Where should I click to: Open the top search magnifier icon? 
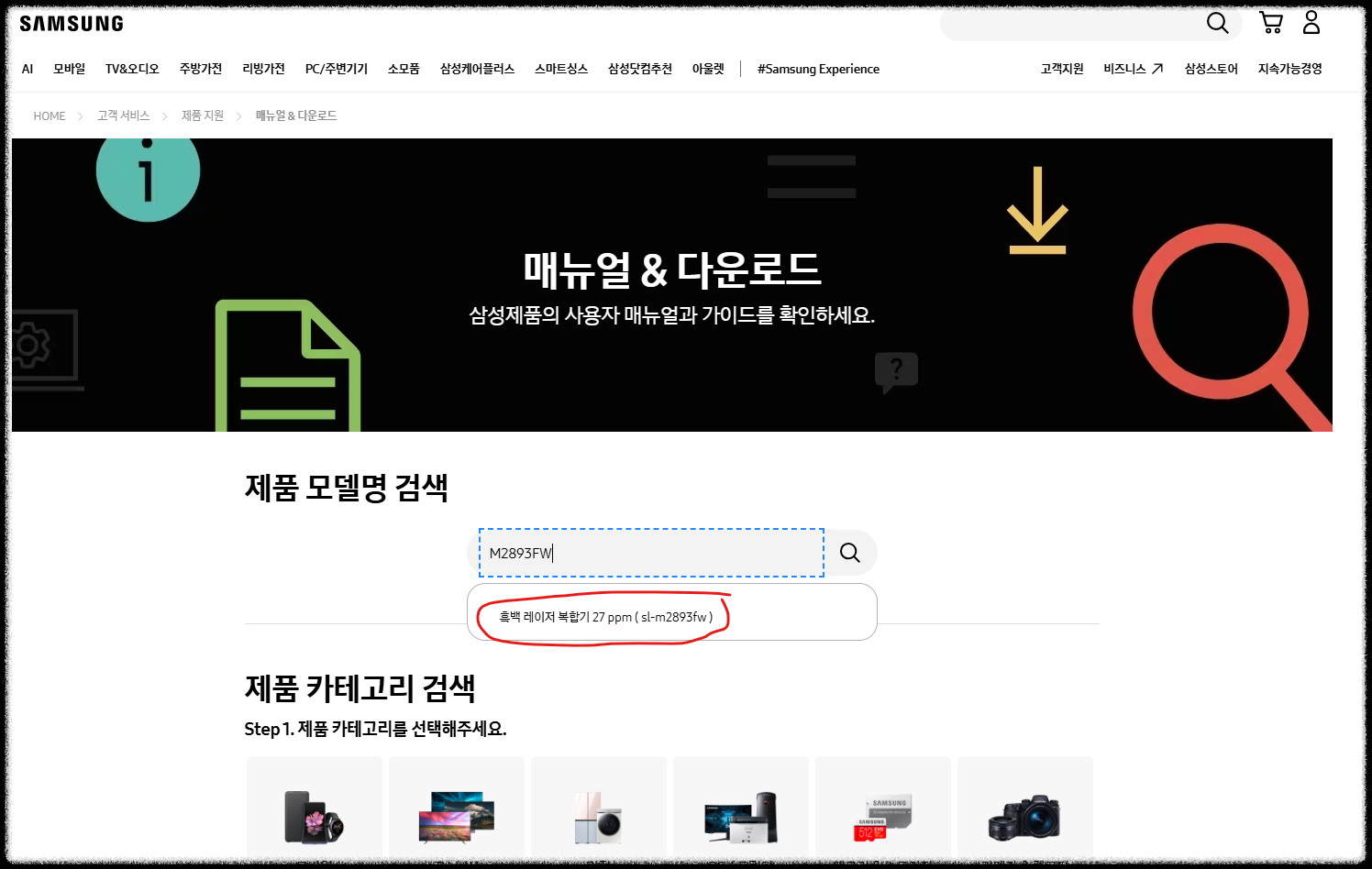(1217, 23)
